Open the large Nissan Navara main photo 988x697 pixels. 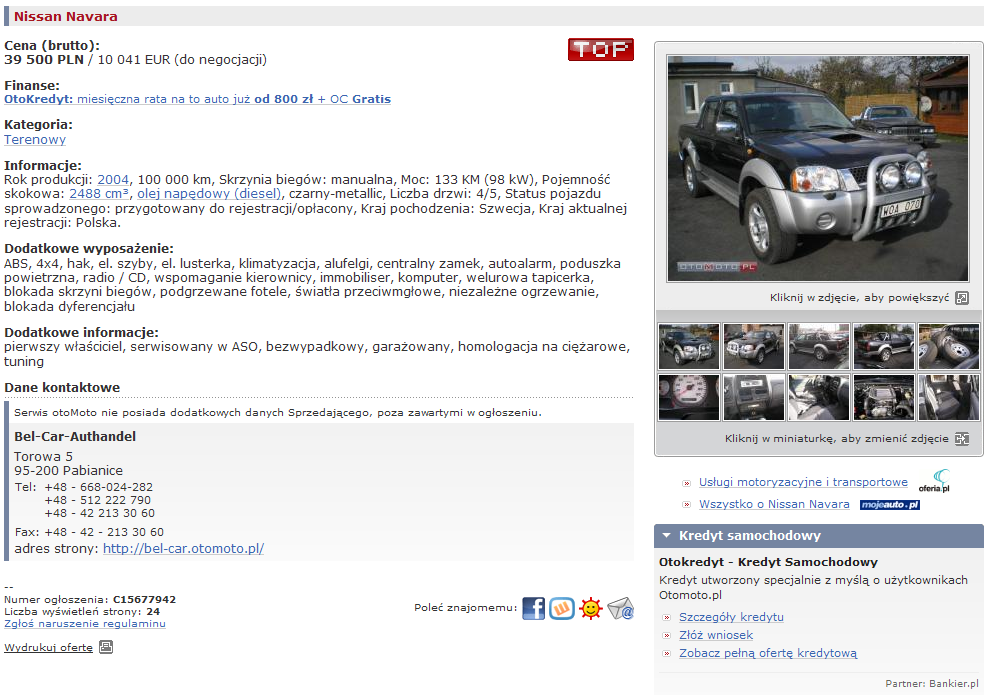(818, 168)
